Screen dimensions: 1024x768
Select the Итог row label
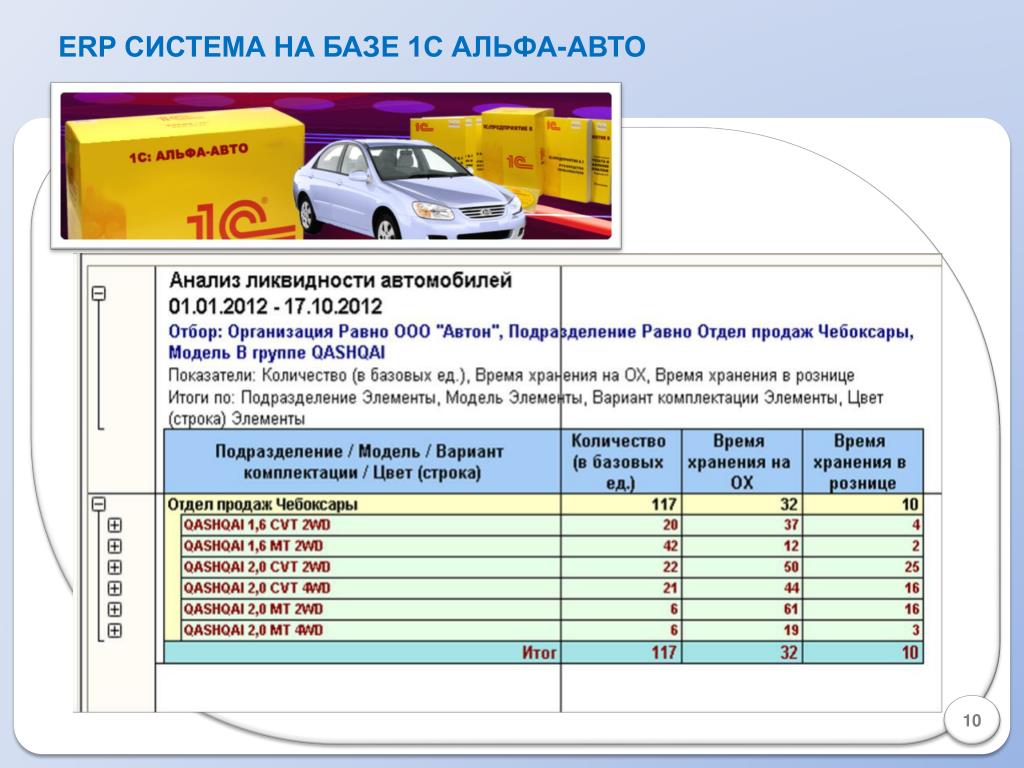(x=539, y=652)
